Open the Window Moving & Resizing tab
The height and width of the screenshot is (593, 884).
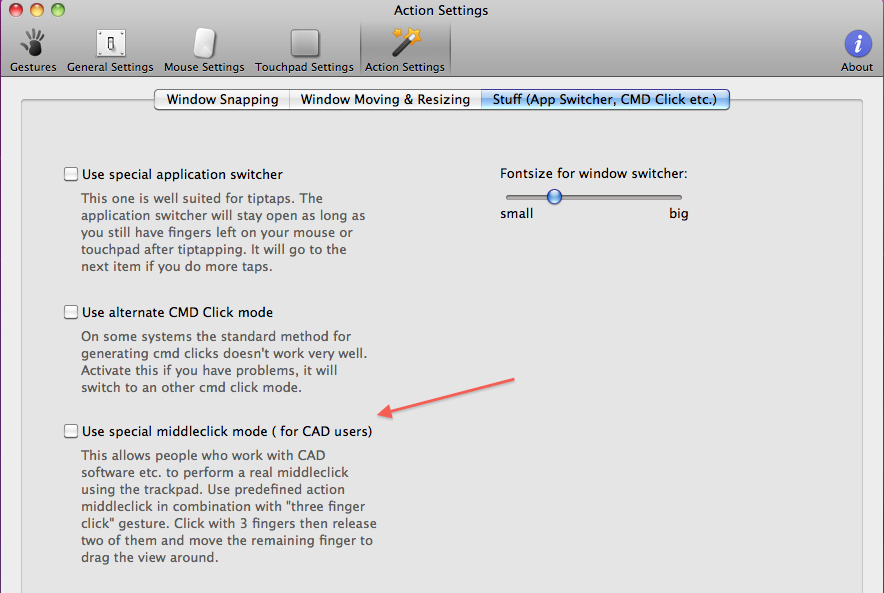(x=385, y=99)
